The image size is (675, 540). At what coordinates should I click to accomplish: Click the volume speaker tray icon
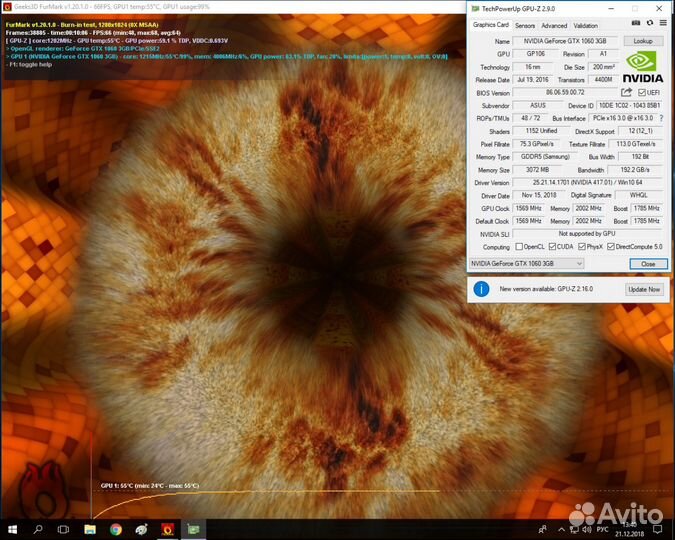tap(587, 529)
